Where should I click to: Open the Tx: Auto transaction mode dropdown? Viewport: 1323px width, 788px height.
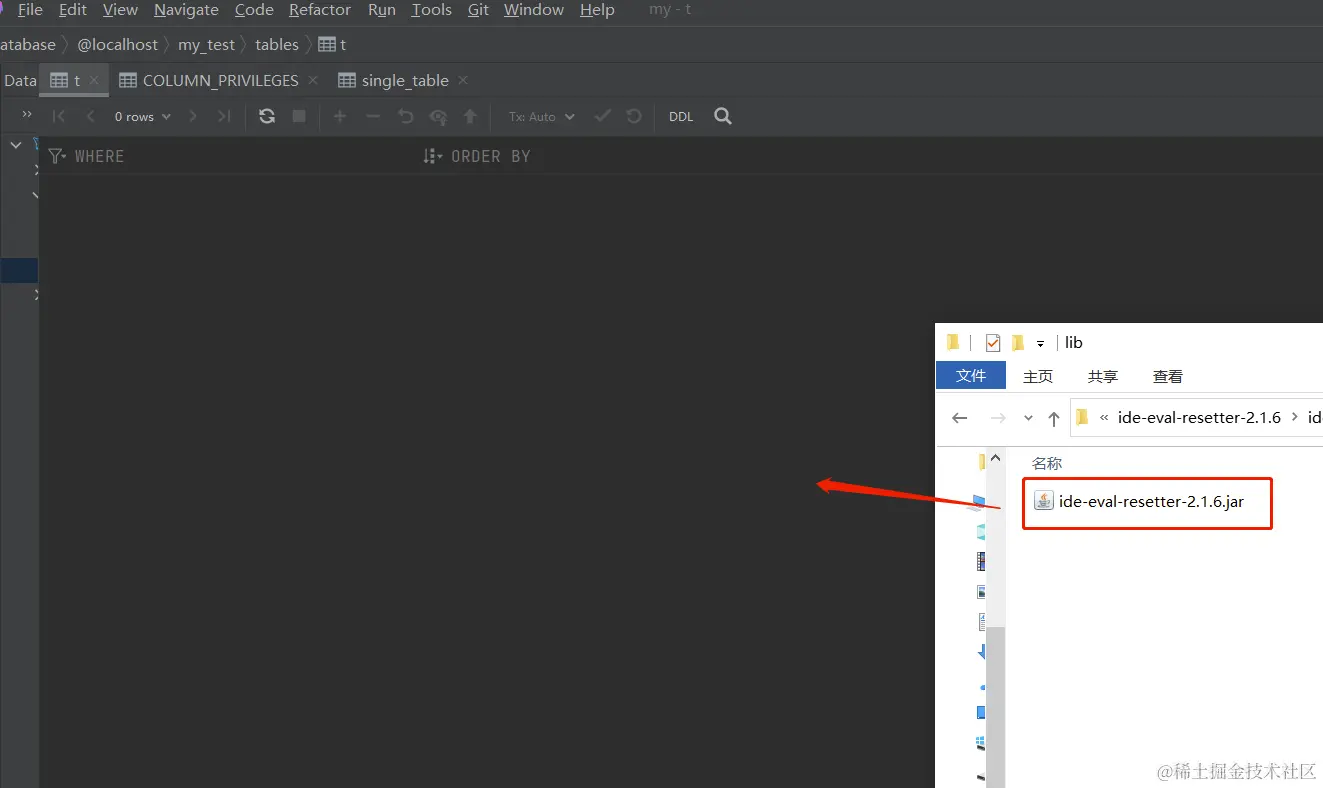(x=542, y=117)
